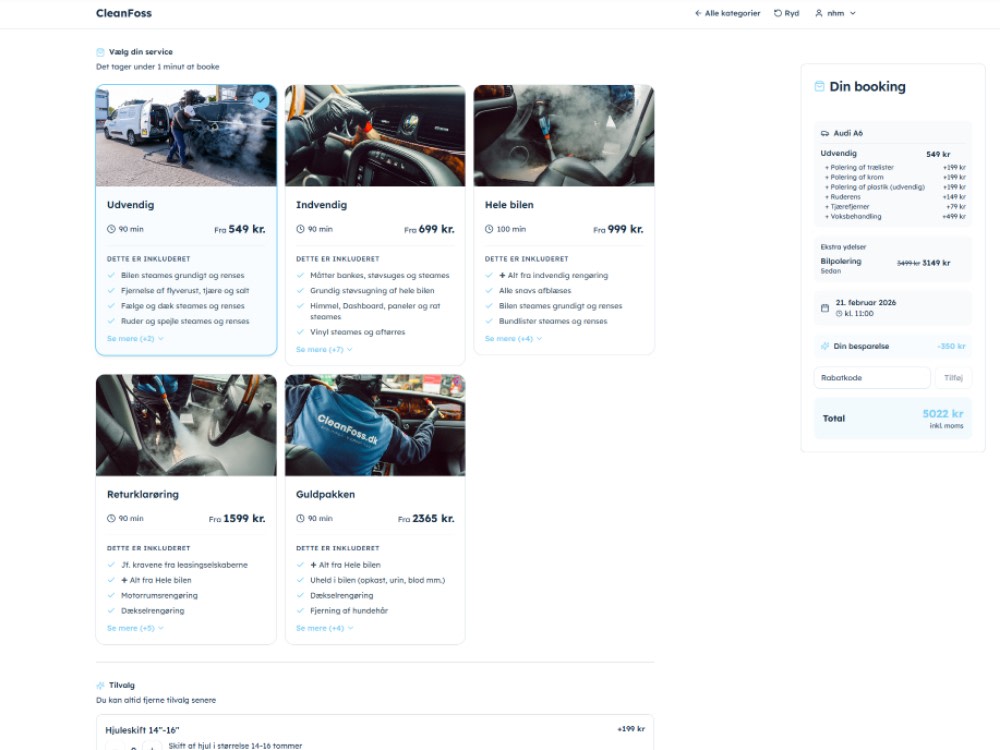Click checkmark beside Bilen steames grundigt in Udvendig
Screen dimensions: 1000x750
pyautogui.click(x=111, y=276)
